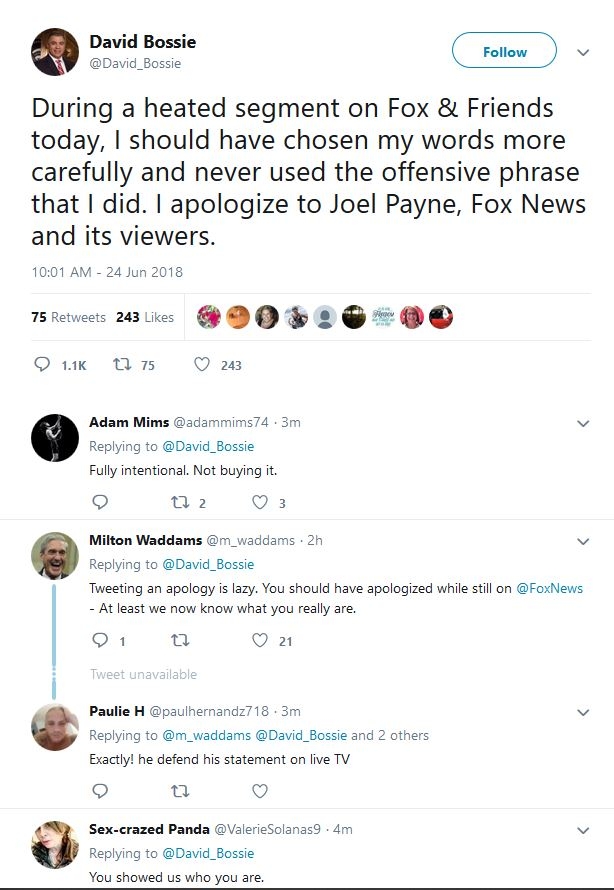This screenshot has width=614, height=890.
Task: Like Adam Mims' reply
Action: (x=259, y=502)
